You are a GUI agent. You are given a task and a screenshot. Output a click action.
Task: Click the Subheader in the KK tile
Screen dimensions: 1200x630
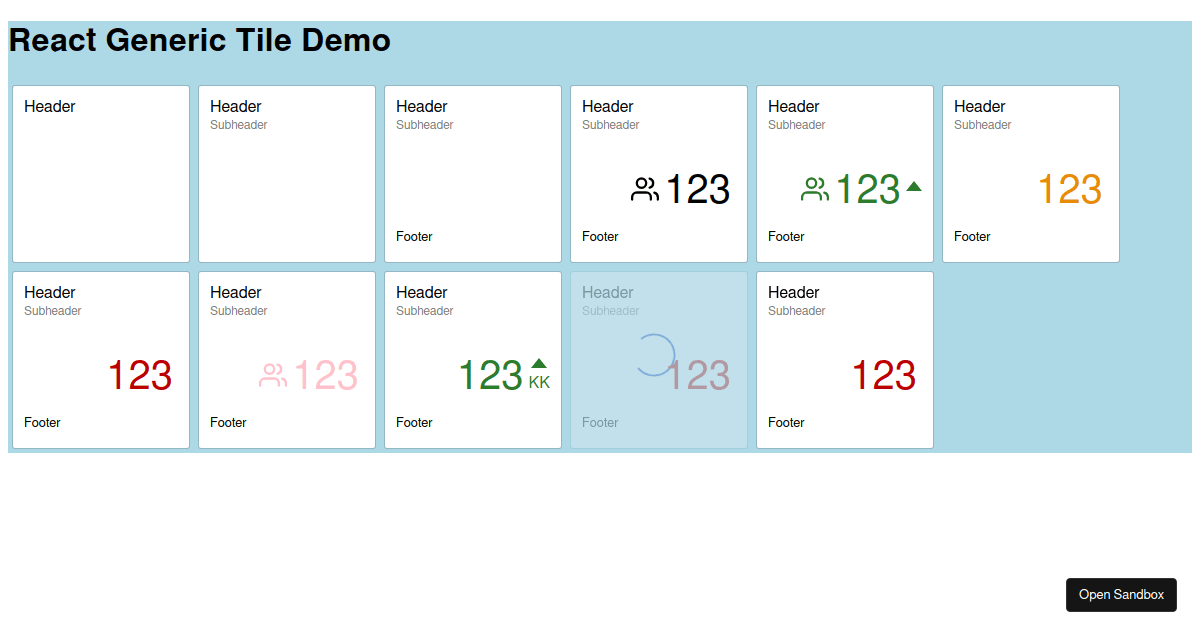(x=425, y=311)
